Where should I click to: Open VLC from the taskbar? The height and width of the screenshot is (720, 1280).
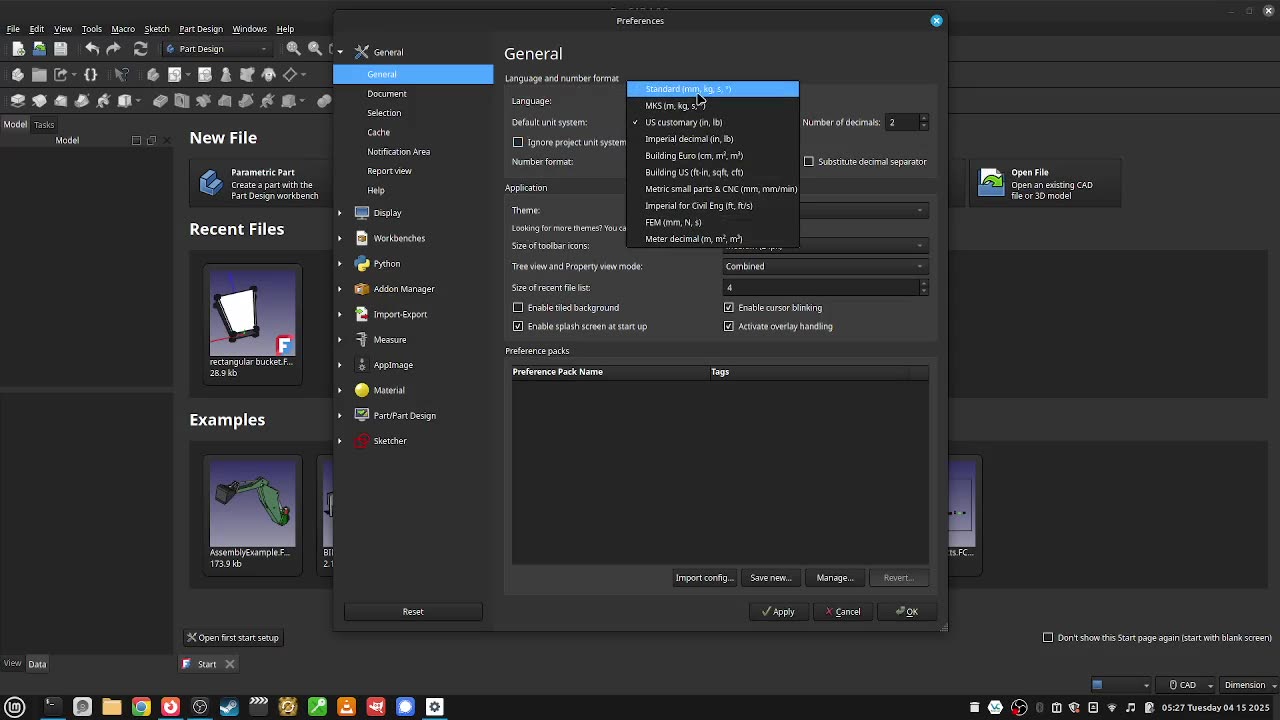pyautogui.click(x=347, y=707)
